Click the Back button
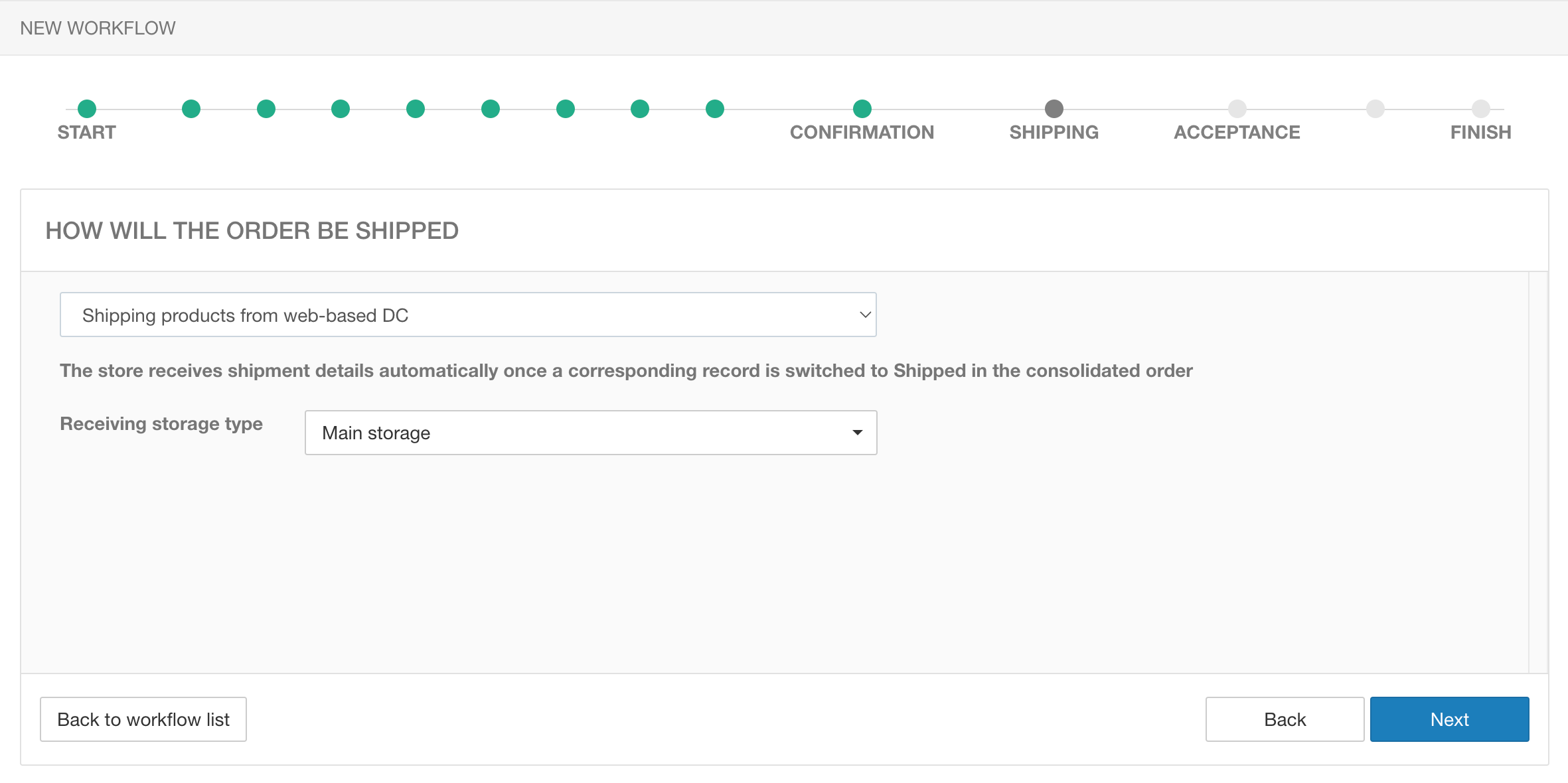Image resolution: width=1568 pixels, height=783 pixels. point(1285,719)
